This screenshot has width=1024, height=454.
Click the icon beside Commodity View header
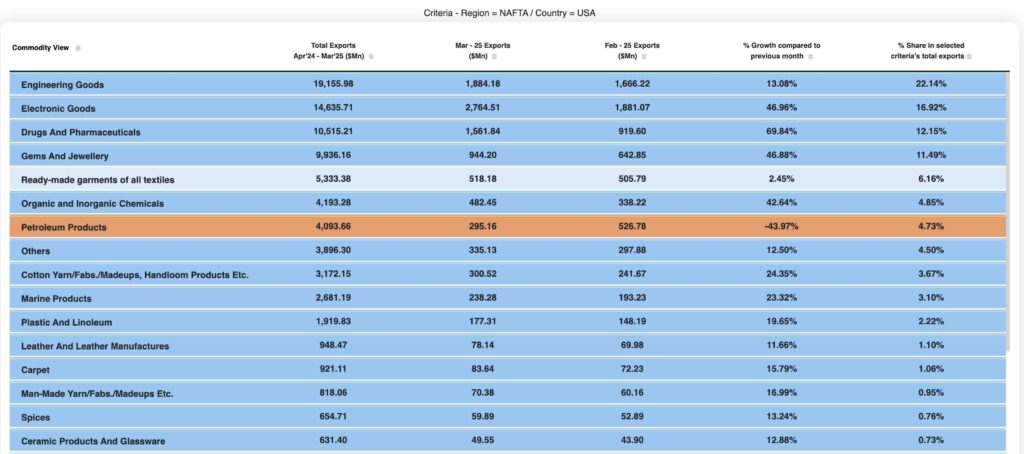pos(78,48)
